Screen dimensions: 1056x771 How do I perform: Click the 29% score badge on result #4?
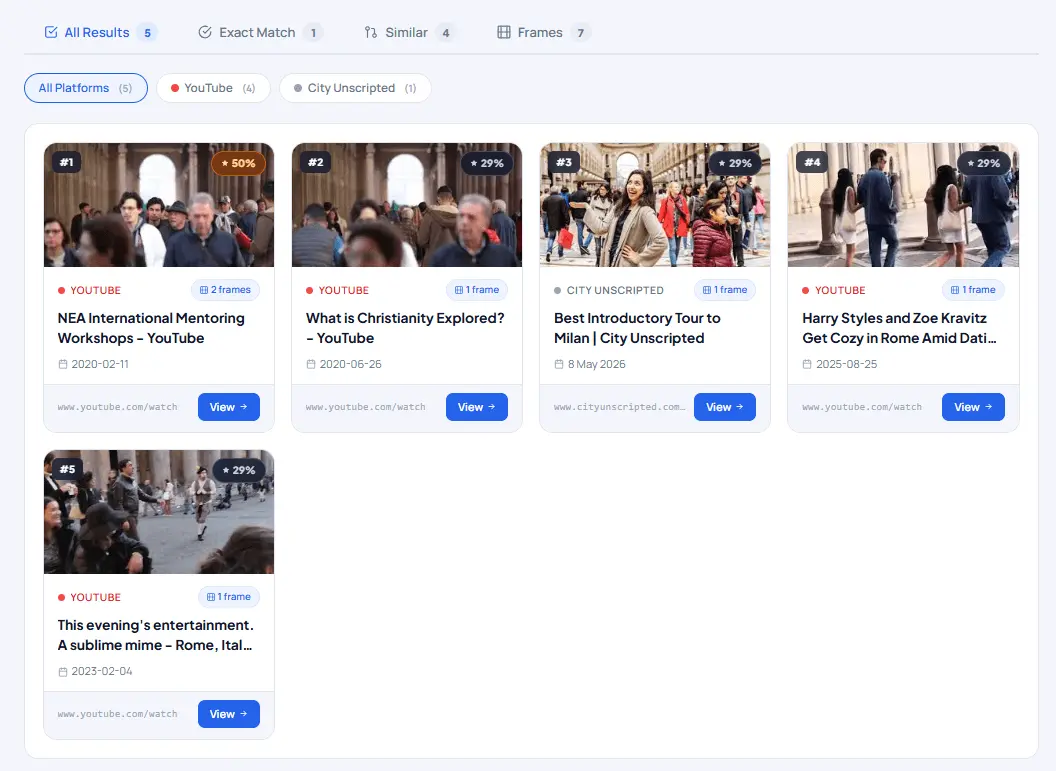983,163
